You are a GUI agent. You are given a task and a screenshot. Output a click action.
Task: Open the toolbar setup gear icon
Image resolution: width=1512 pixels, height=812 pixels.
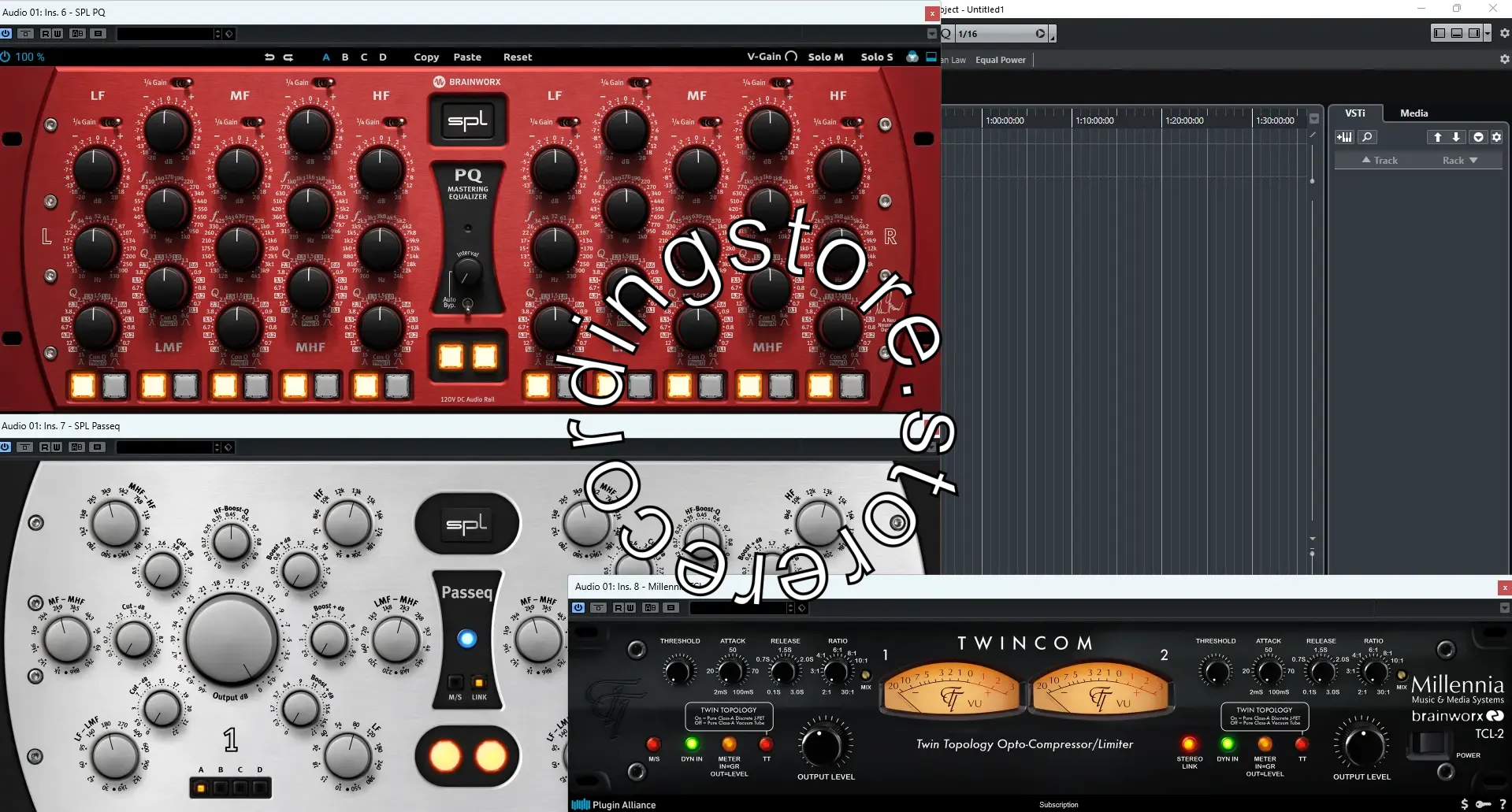(1504, 34)
